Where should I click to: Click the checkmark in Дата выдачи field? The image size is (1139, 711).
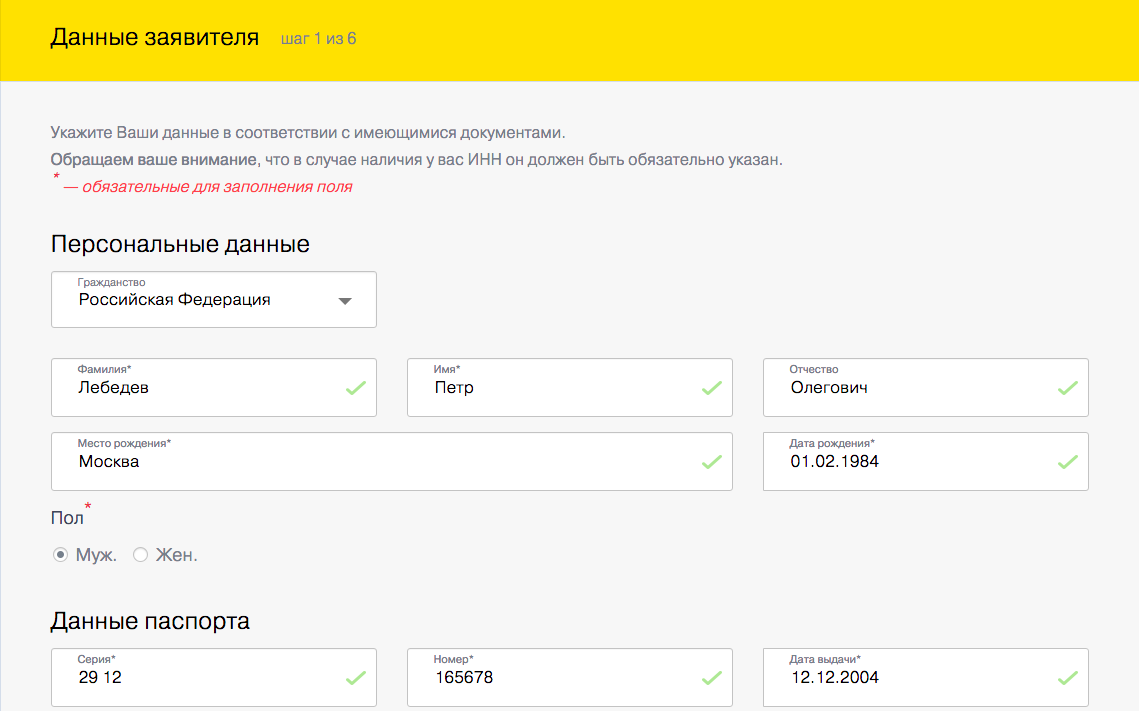[1067, 678]
